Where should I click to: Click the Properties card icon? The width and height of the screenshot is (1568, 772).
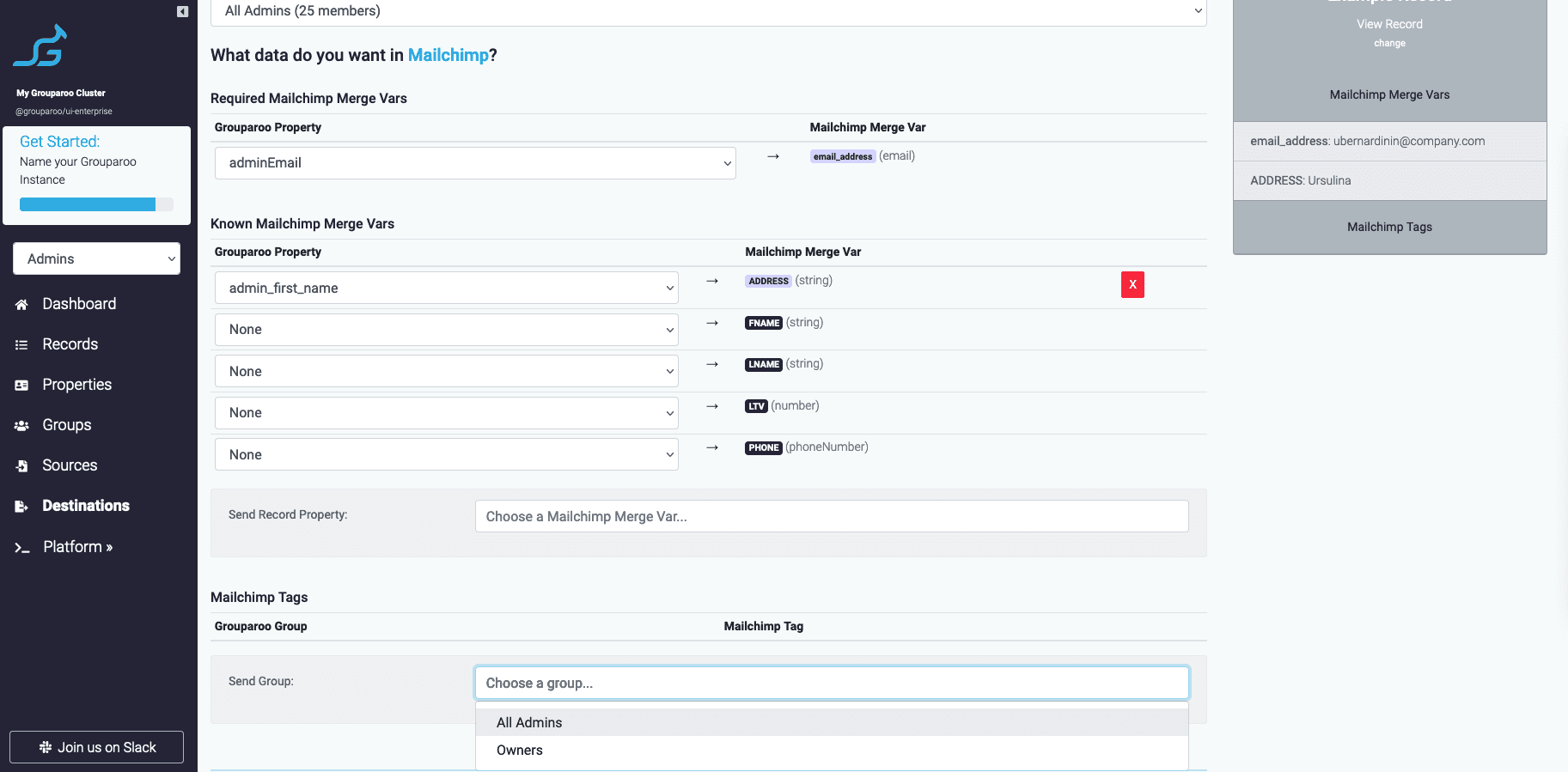click(x=22, y=385)
